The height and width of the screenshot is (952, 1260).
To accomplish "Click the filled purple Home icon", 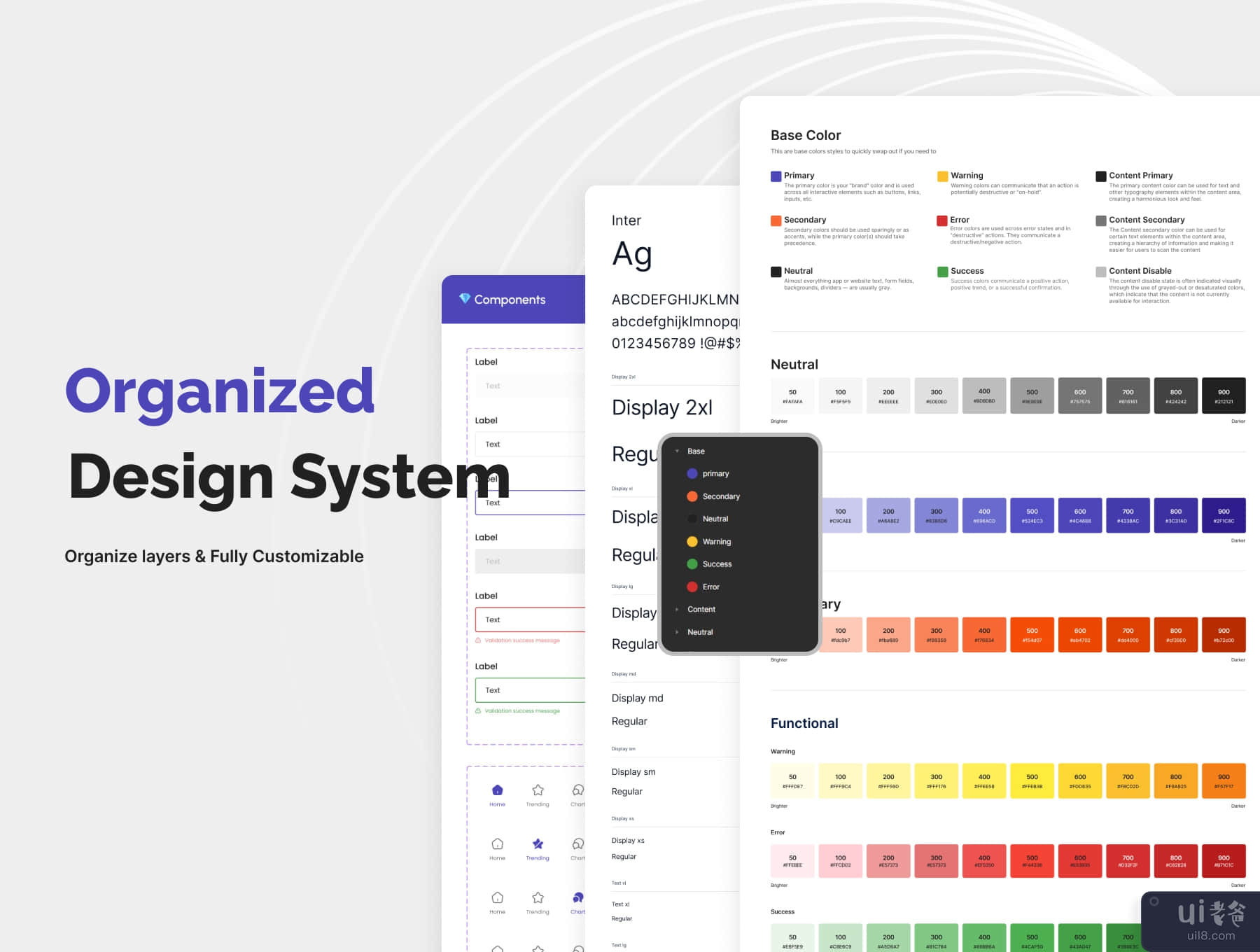I will [x=497, y=790].
